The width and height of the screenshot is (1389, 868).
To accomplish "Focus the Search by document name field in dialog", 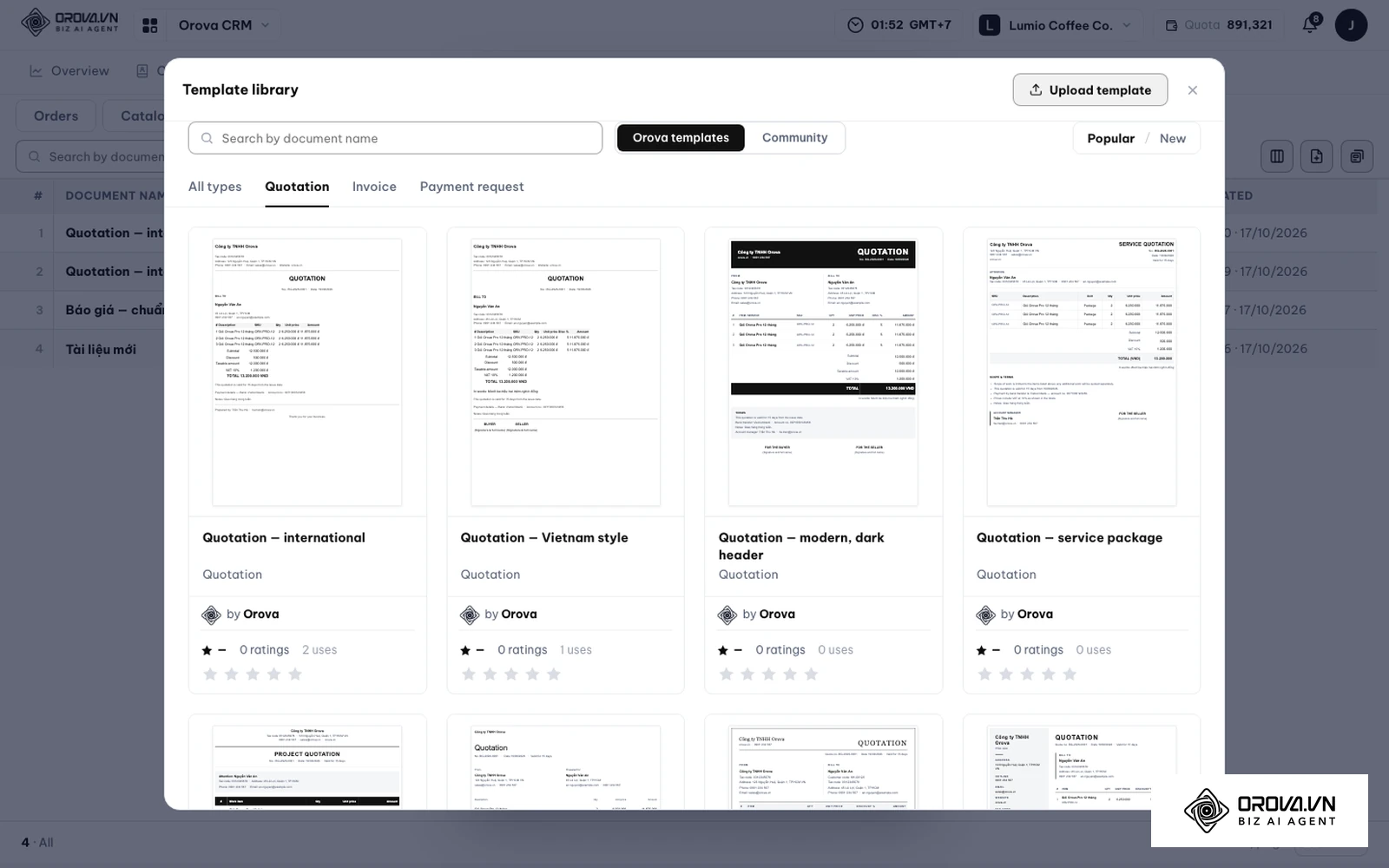I will 395,138.
